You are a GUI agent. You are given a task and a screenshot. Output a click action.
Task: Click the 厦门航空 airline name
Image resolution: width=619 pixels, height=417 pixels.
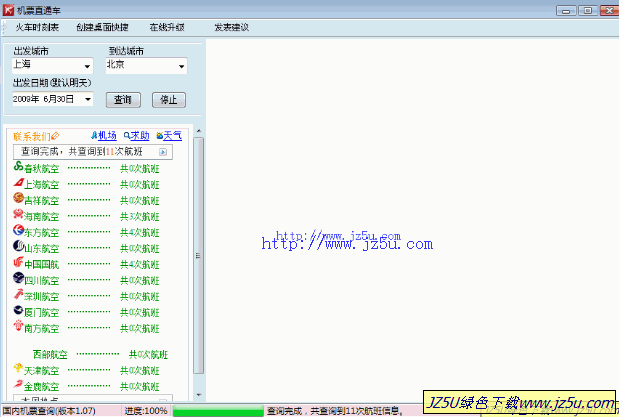click(x=41, y=312)
